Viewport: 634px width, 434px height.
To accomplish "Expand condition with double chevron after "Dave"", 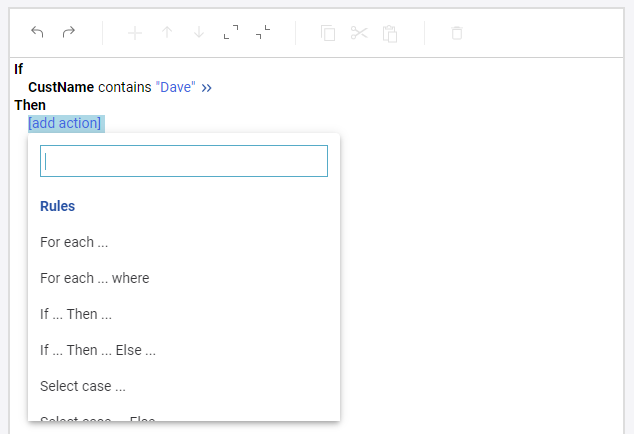I will click(206, 88).
